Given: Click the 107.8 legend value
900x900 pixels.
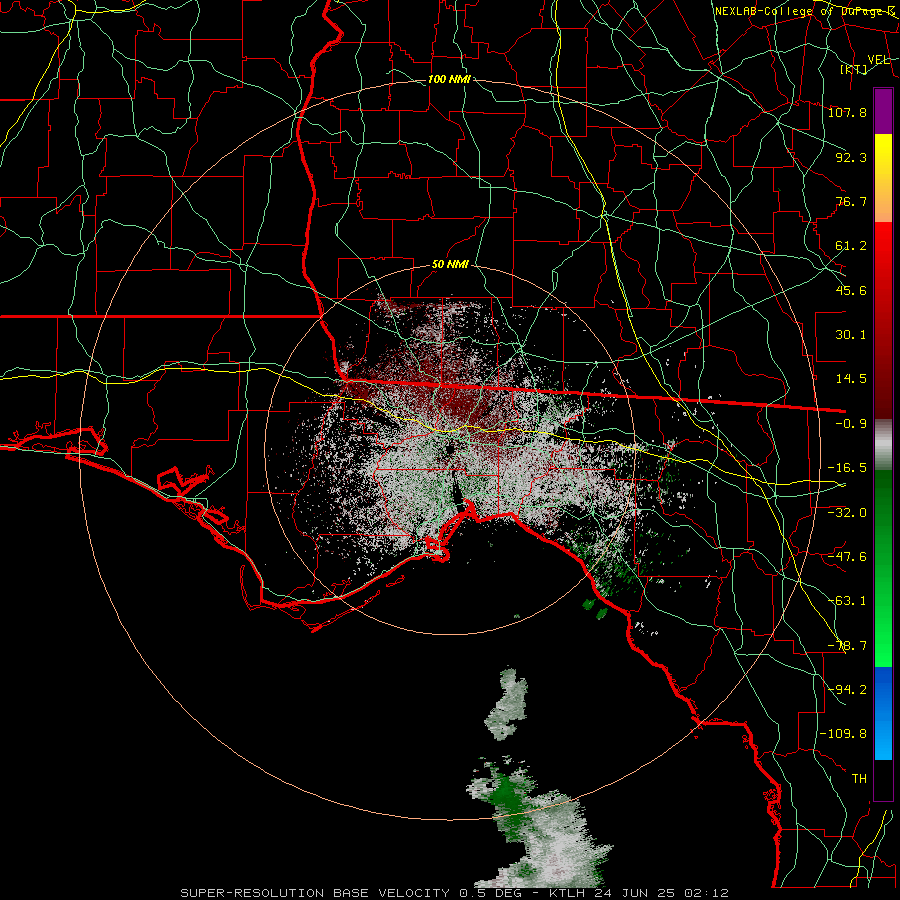Looking at the screenshot, I should (x=847, y=112).
